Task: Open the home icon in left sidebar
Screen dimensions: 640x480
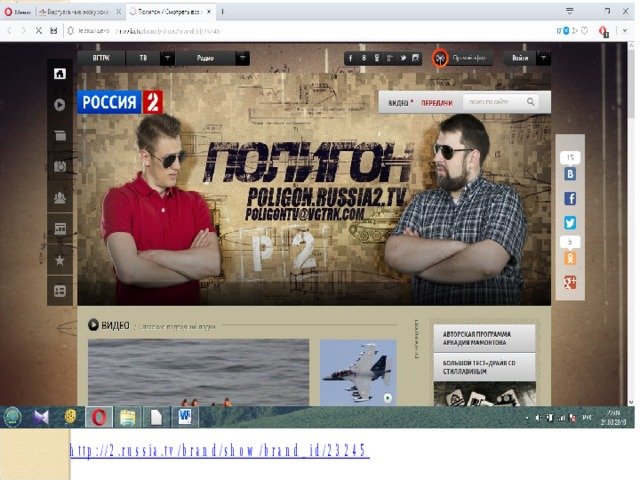Action: click(x=60, y=74)
